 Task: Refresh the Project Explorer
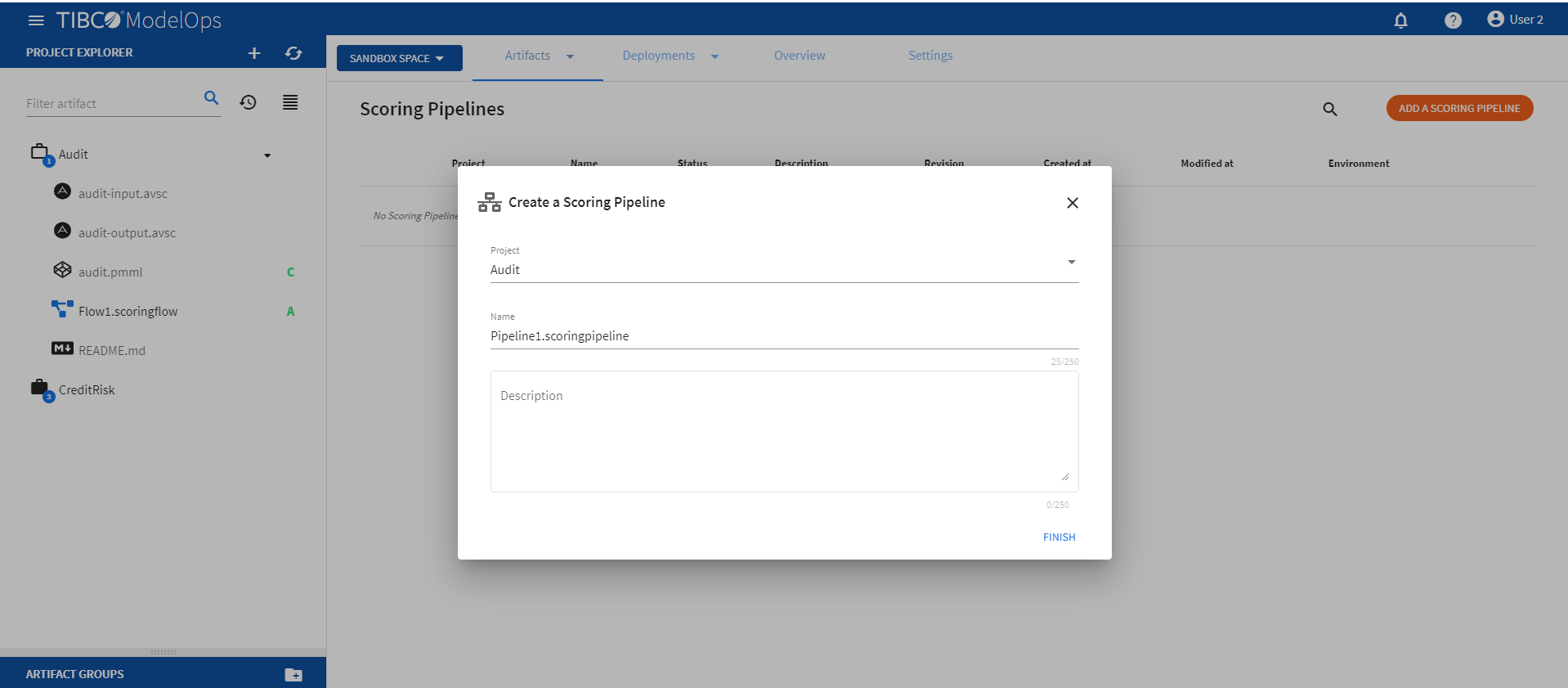(x=293, y=53)
